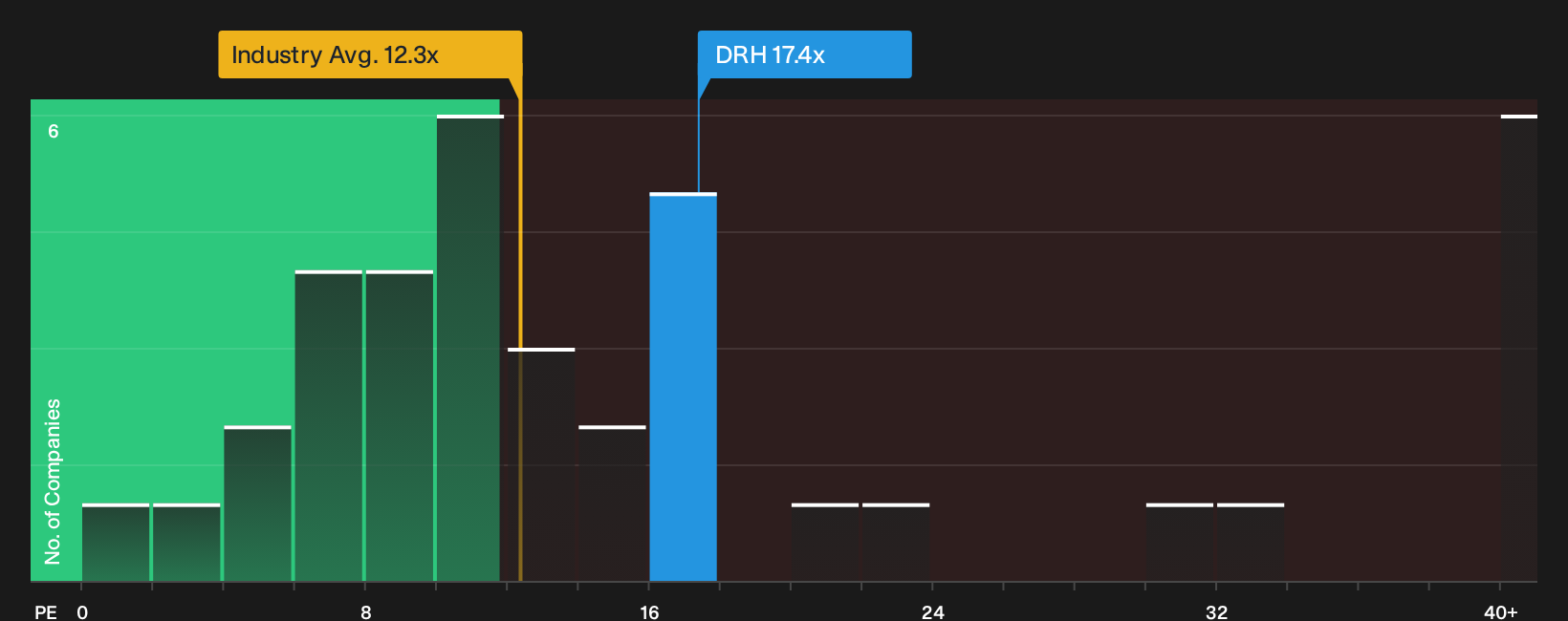Click the 'PE' axis title
This screenshot has height=621, width=1568.
pyautogui.click(x=46, y=612)
